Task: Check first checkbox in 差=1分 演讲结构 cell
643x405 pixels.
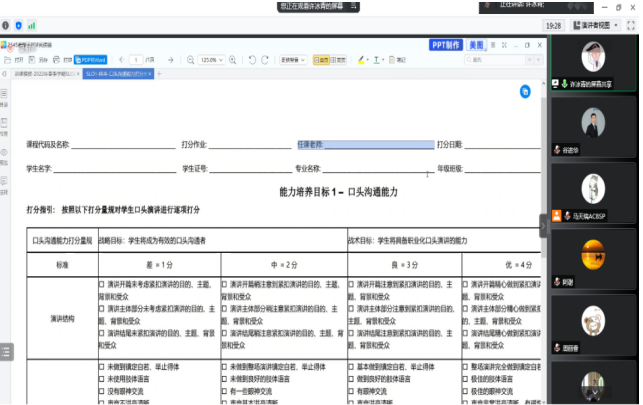Action: (x=101, y=284)
